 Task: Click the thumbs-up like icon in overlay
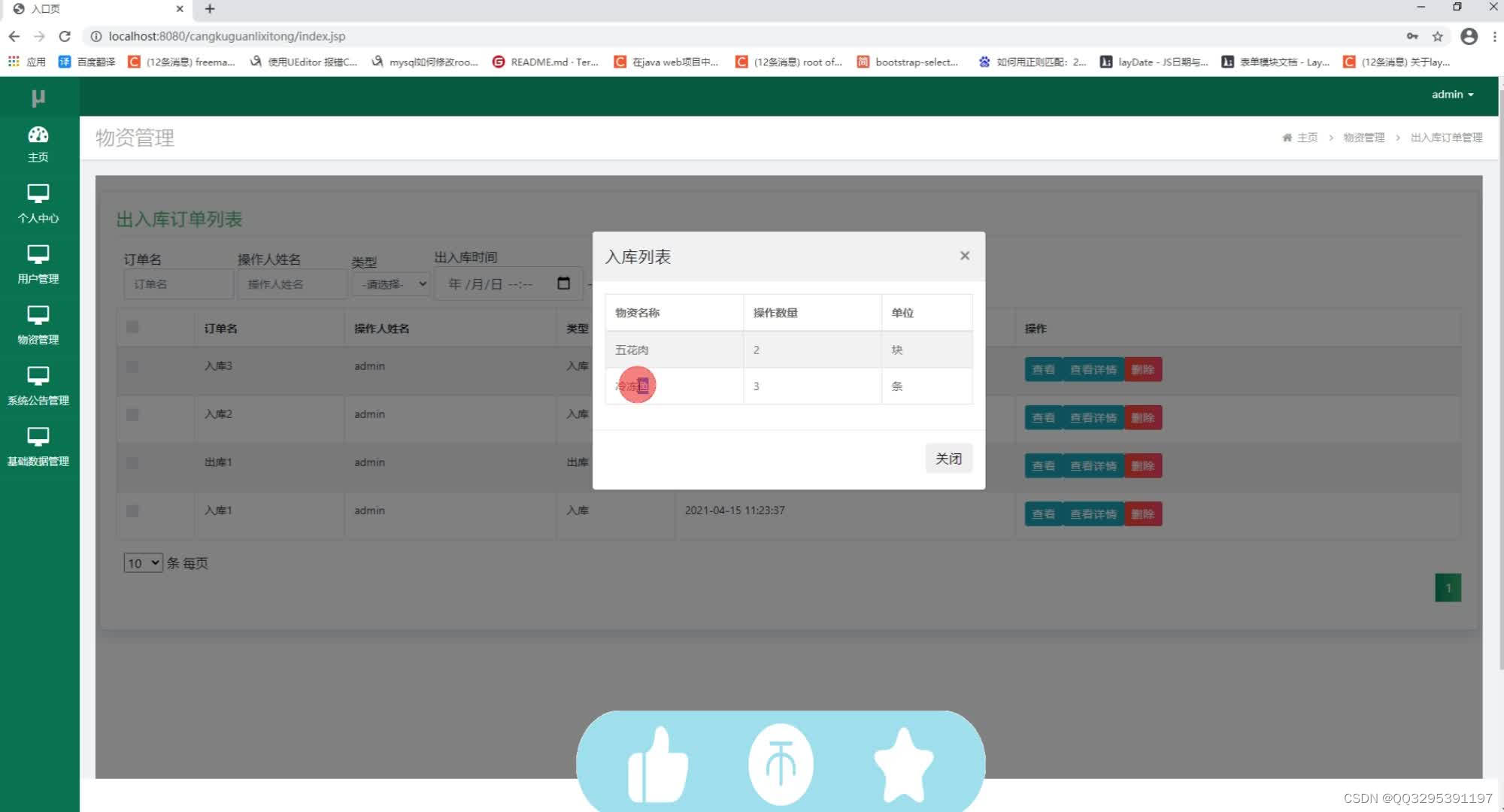coord(657,765)
